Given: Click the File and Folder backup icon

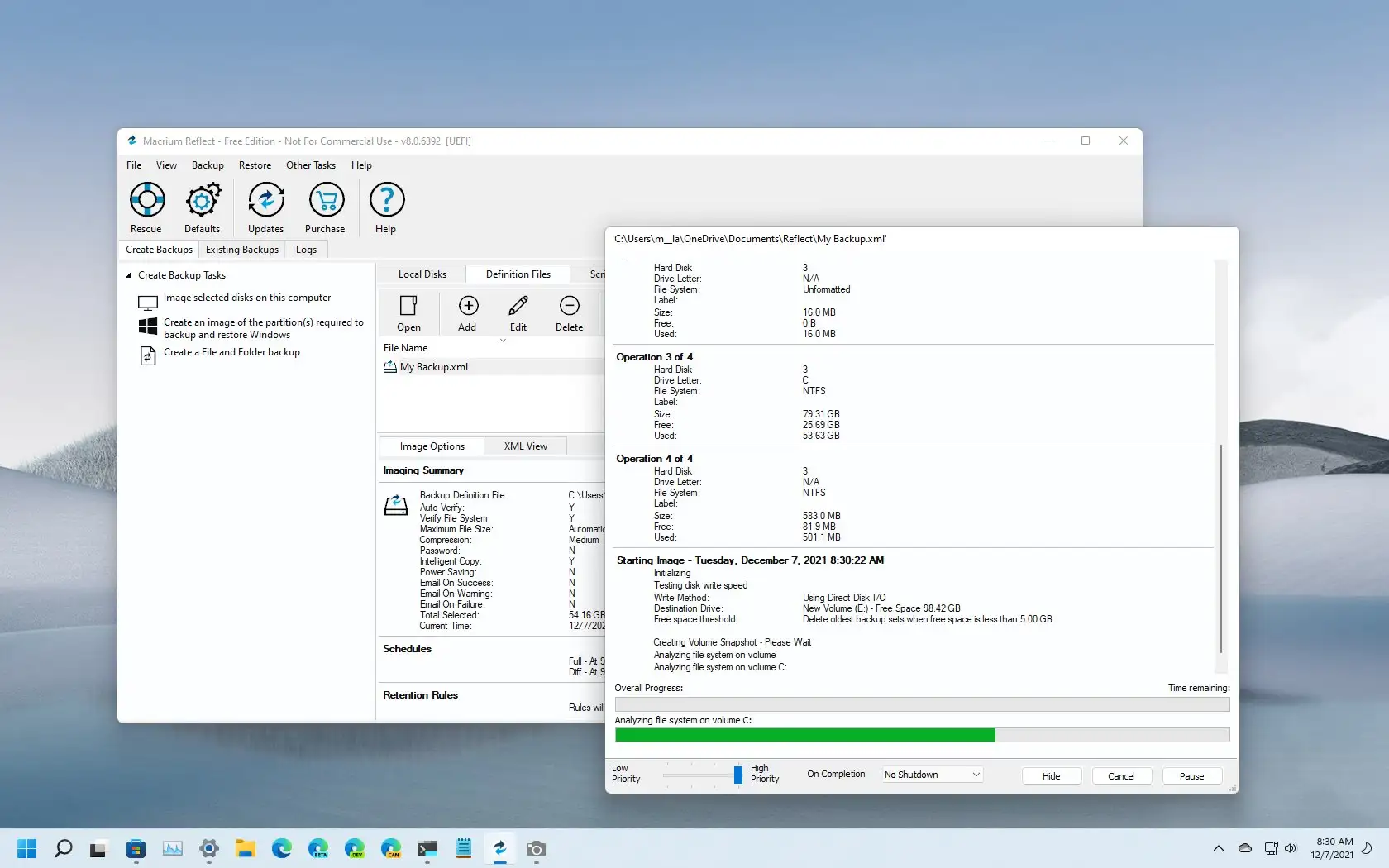Looking at the screenshot, I should point(148,355).
